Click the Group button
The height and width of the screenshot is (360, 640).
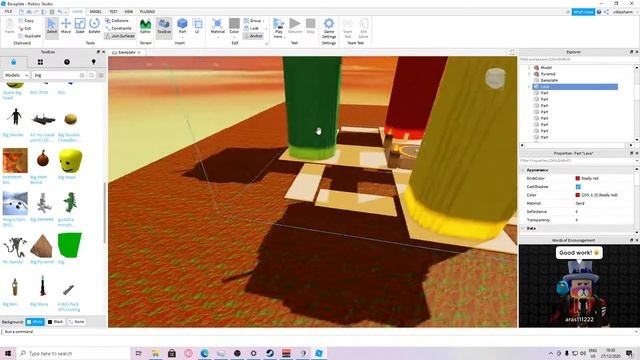click(x=253, y=20)
